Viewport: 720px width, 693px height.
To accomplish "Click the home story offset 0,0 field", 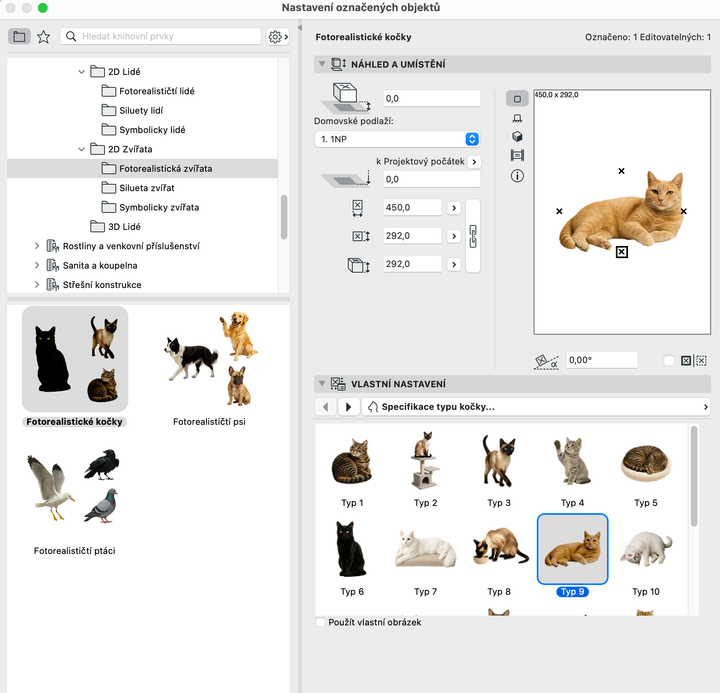I will click(432, 98).
